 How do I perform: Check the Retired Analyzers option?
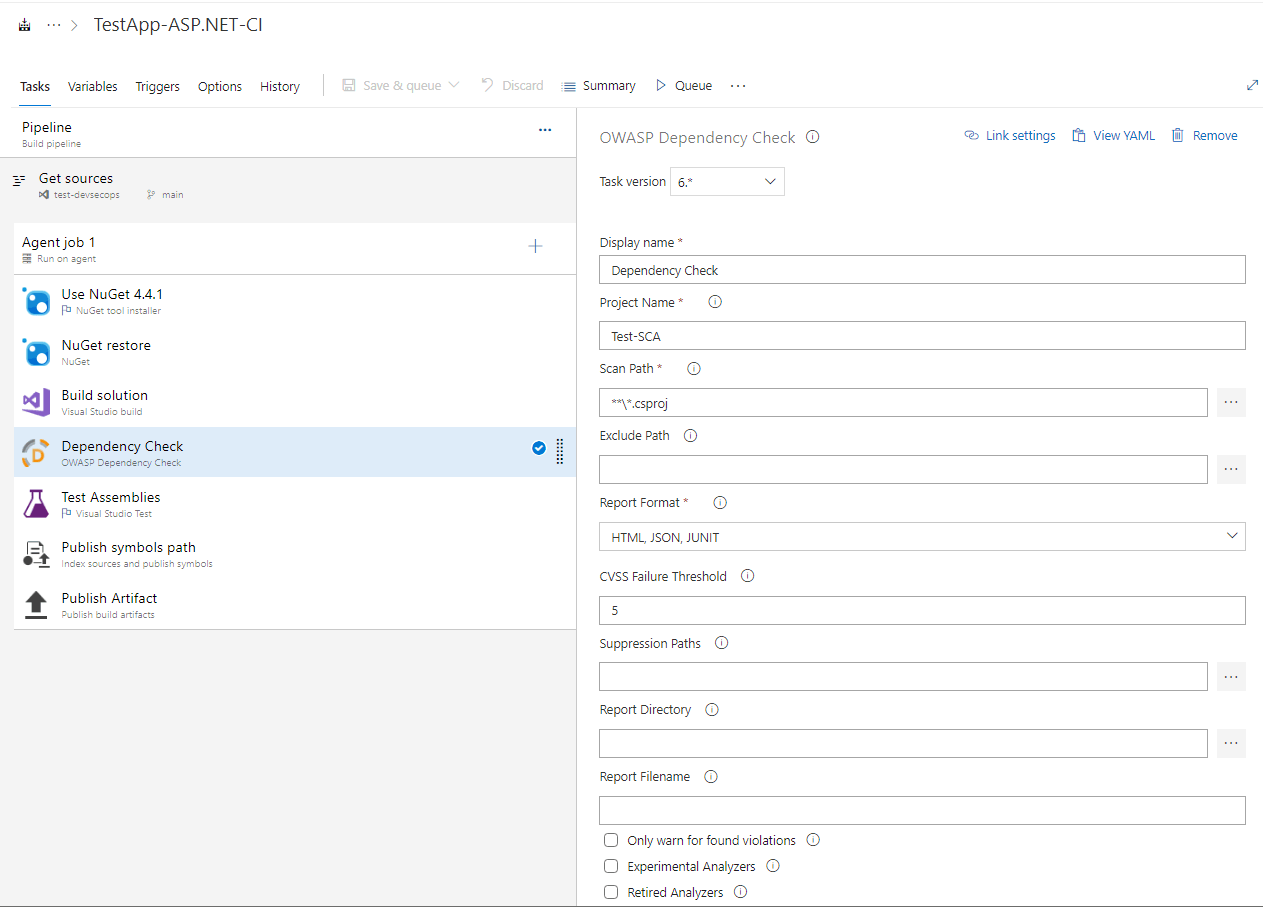coord(611,892)
